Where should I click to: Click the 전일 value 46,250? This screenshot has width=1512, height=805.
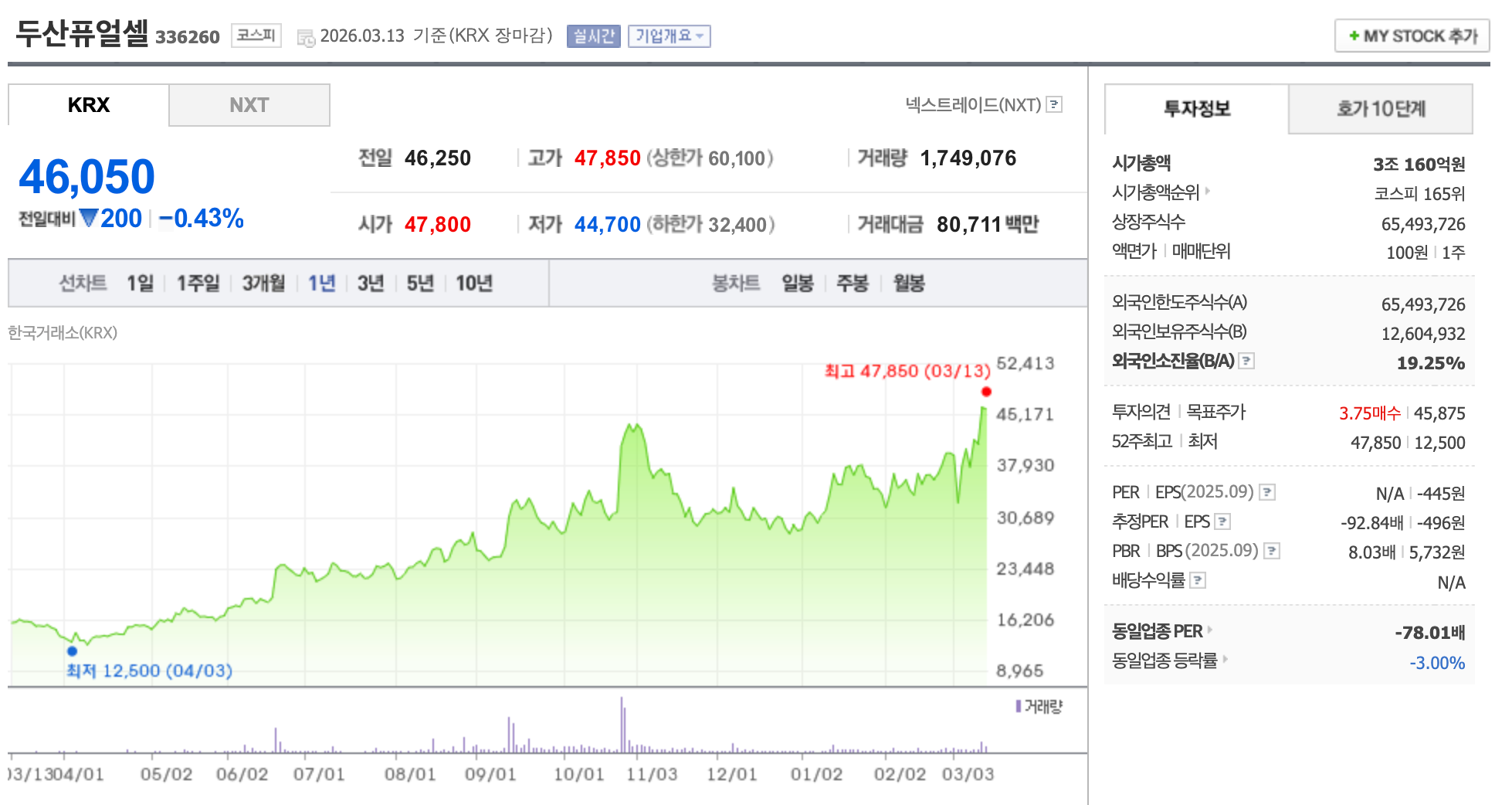click(438, 158)
